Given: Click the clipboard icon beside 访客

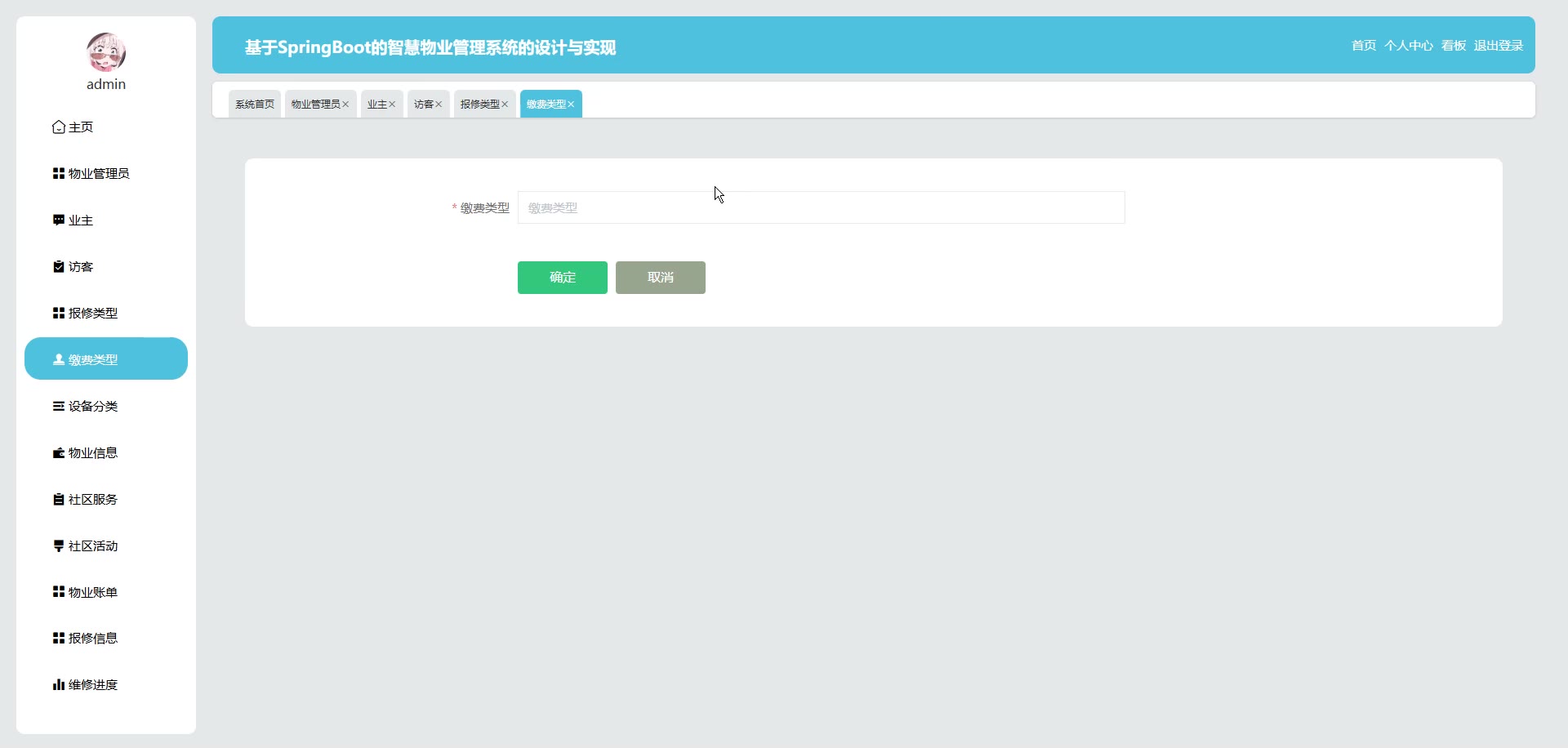Looking at the screenshot, I should tap(59, 267).
